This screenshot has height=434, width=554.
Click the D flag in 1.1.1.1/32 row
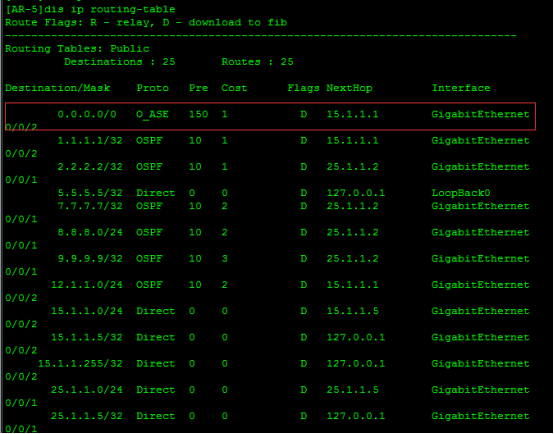[x=303, y=141]
